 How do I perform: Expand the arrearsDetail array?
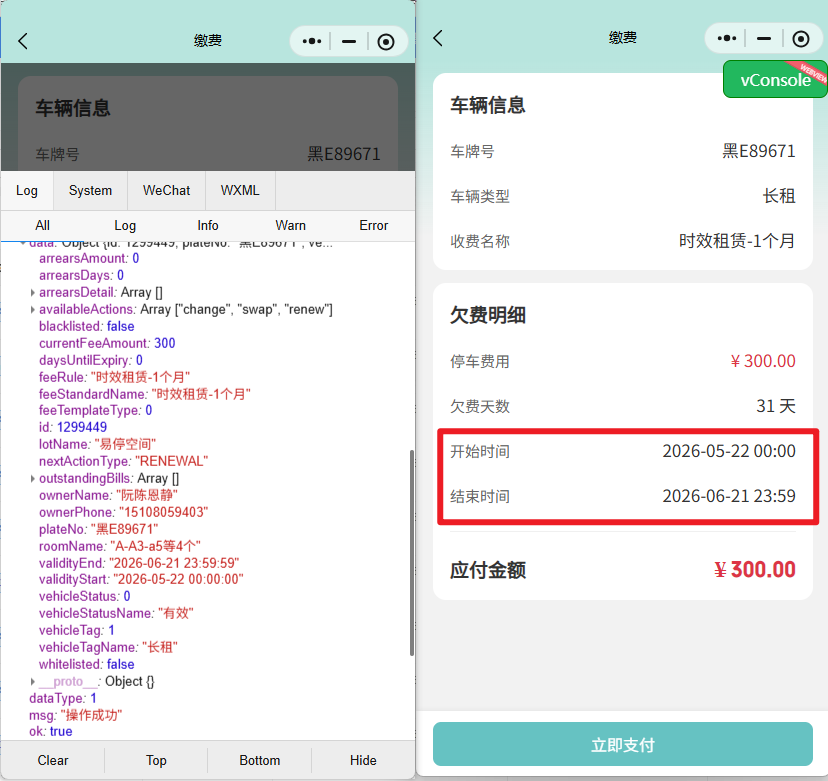pos(33,293)
